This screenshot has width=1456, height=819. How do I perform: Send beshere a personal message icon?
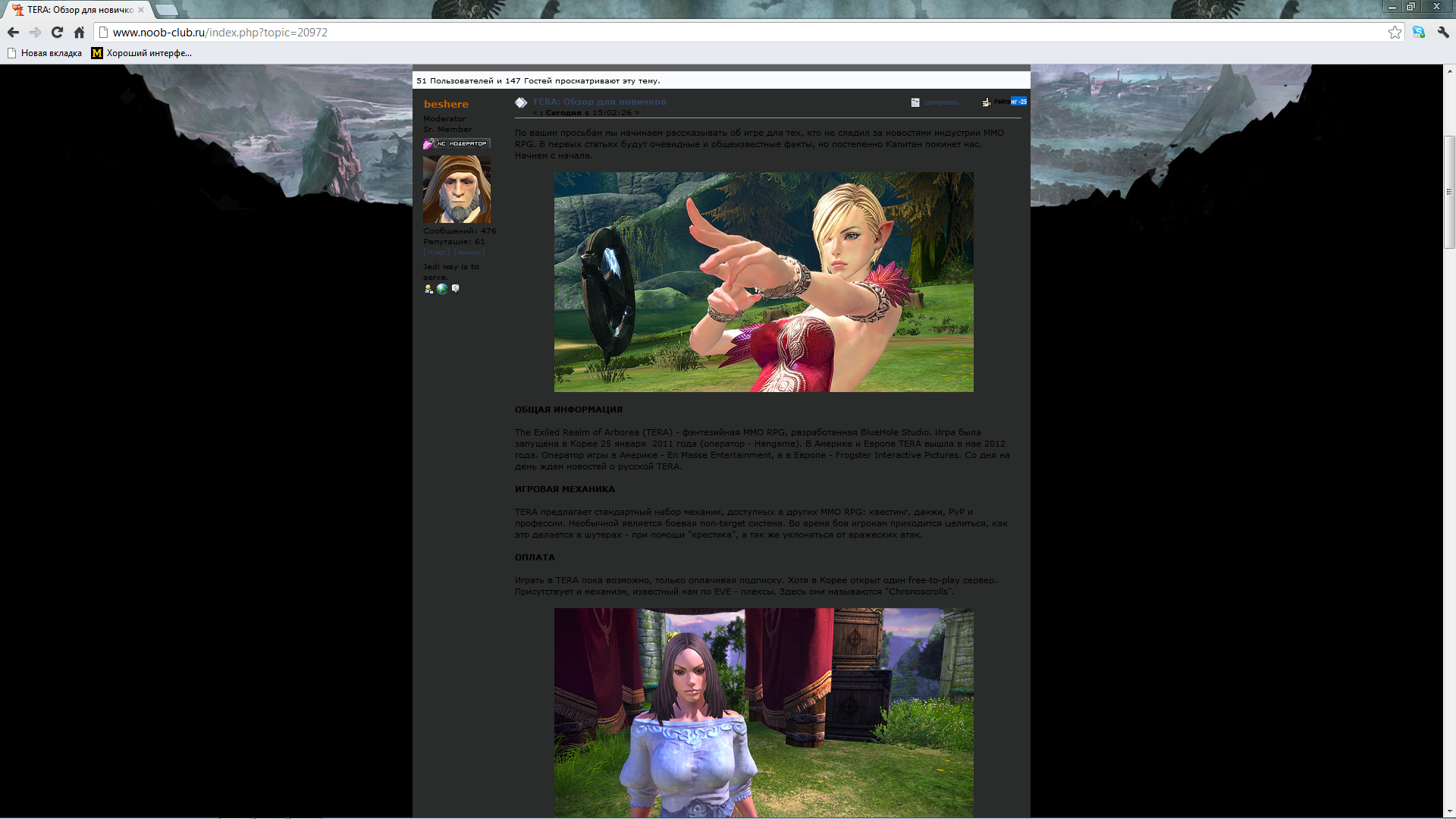[x=456, y=289]
